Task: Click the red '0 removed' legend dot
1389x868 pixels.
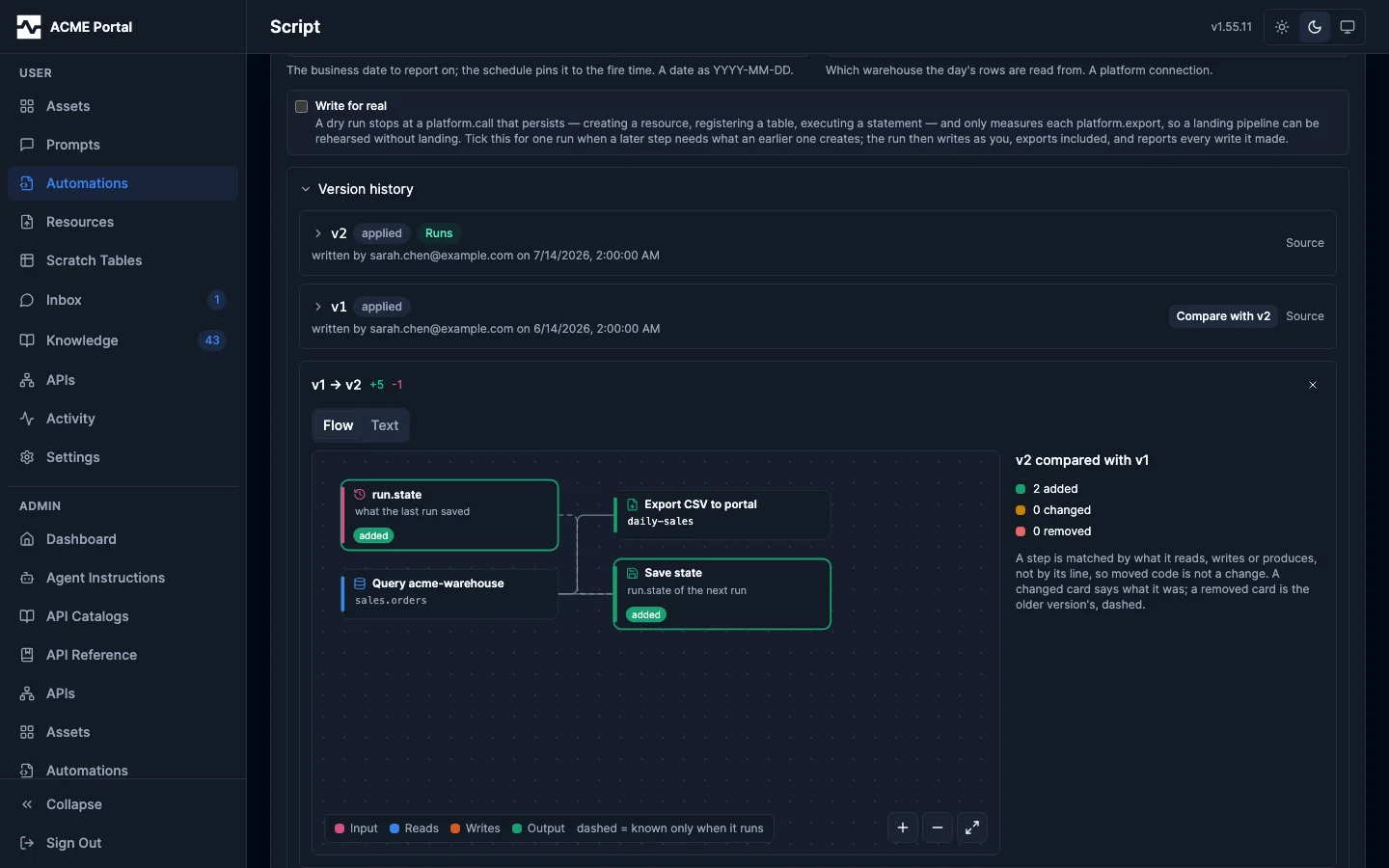Action: (1021, 531)
